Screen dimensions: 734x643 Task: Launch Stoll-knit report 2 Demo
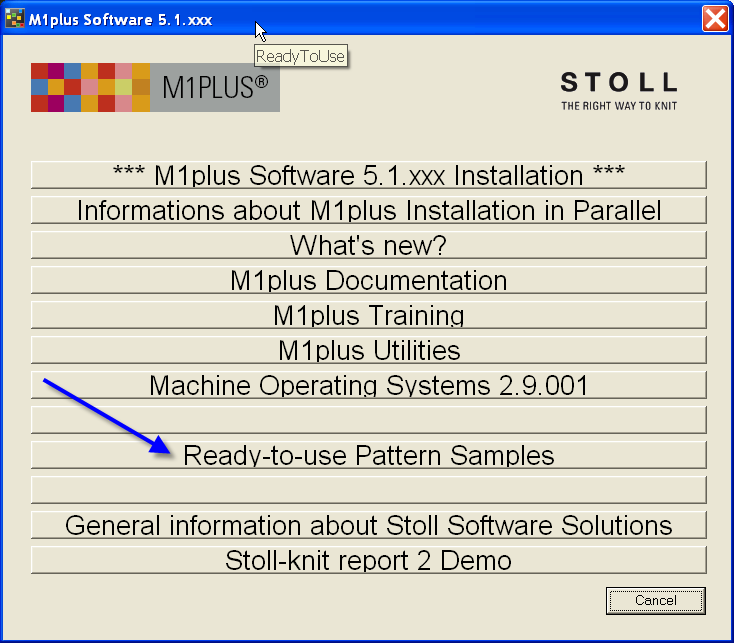[368, 560]
